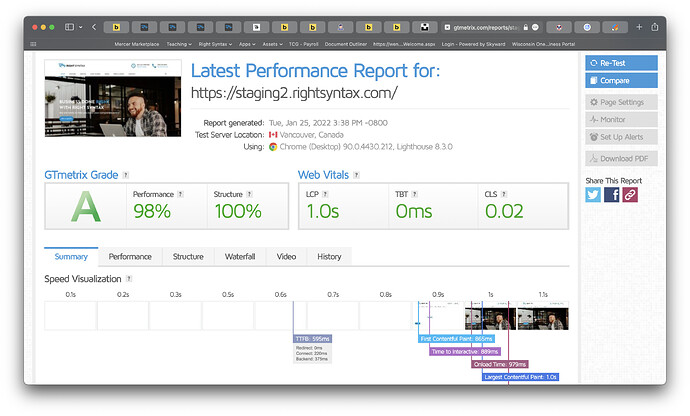Click help icon beside Speed Visualization
Image resolution: width=690 pixels, height=416 pixels.
[x=129, y=279]
